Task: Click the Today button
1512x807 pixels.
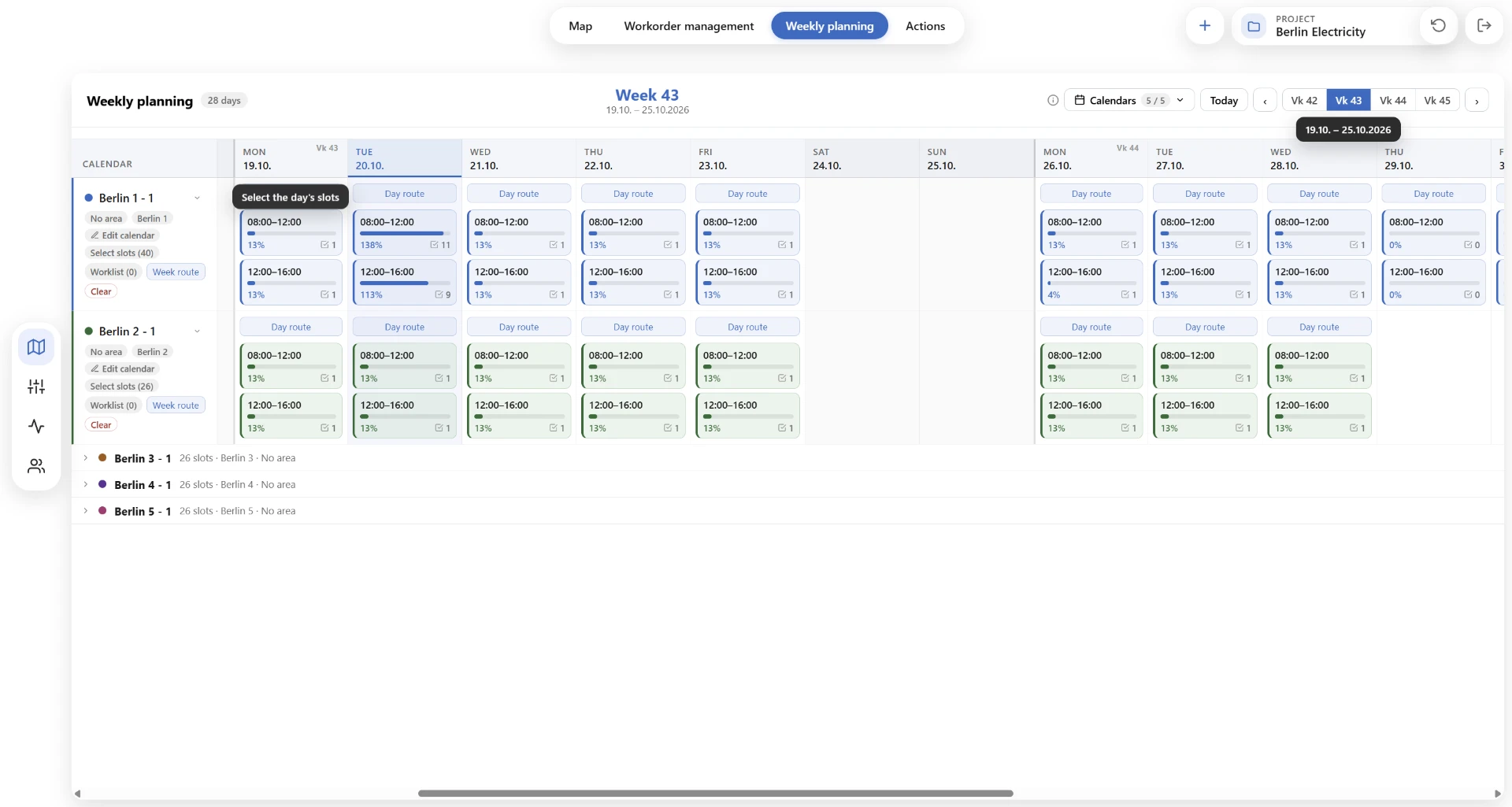Action: click(x=1224, y=101)
